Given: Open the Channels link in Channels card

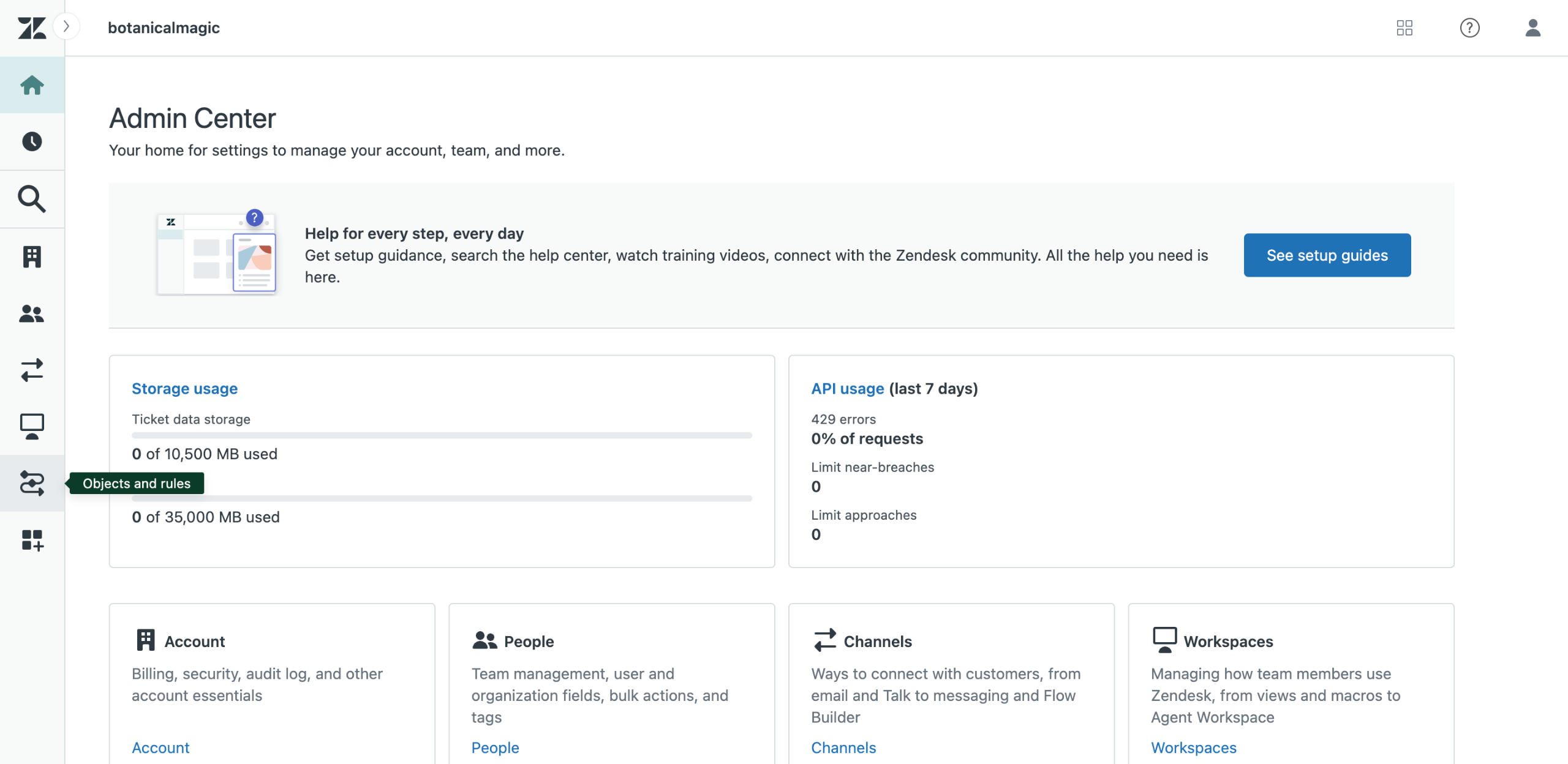Looking at the screenshot, I should [843, 747].
